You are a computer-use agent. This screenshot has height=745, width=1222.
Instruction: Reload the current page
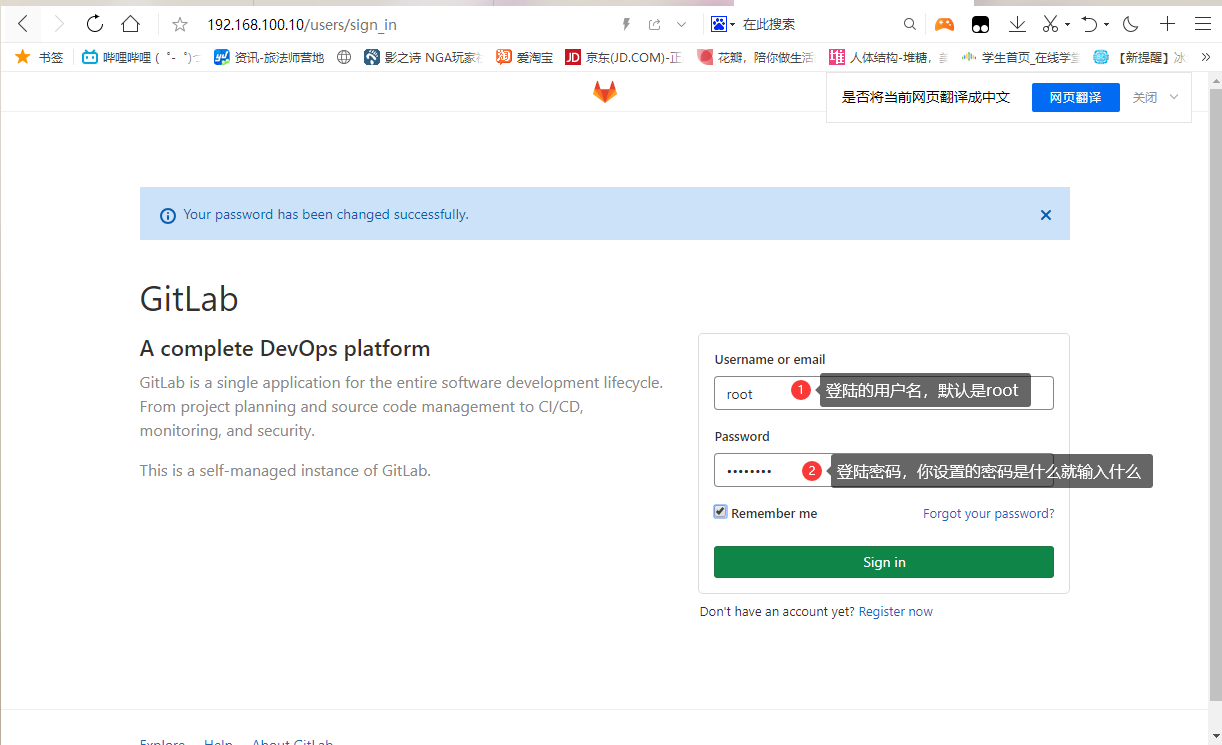(x=95, y=24)
